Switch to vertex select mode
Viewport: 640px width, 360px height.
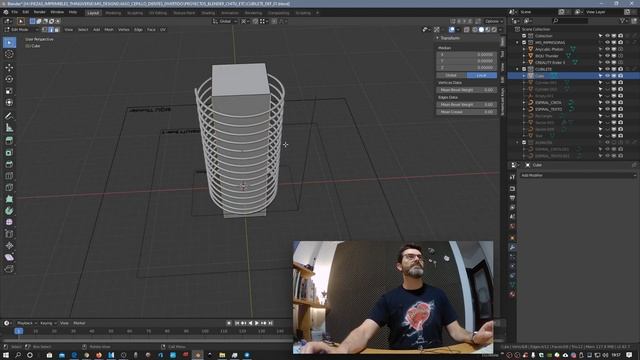(x=44, y=29)
